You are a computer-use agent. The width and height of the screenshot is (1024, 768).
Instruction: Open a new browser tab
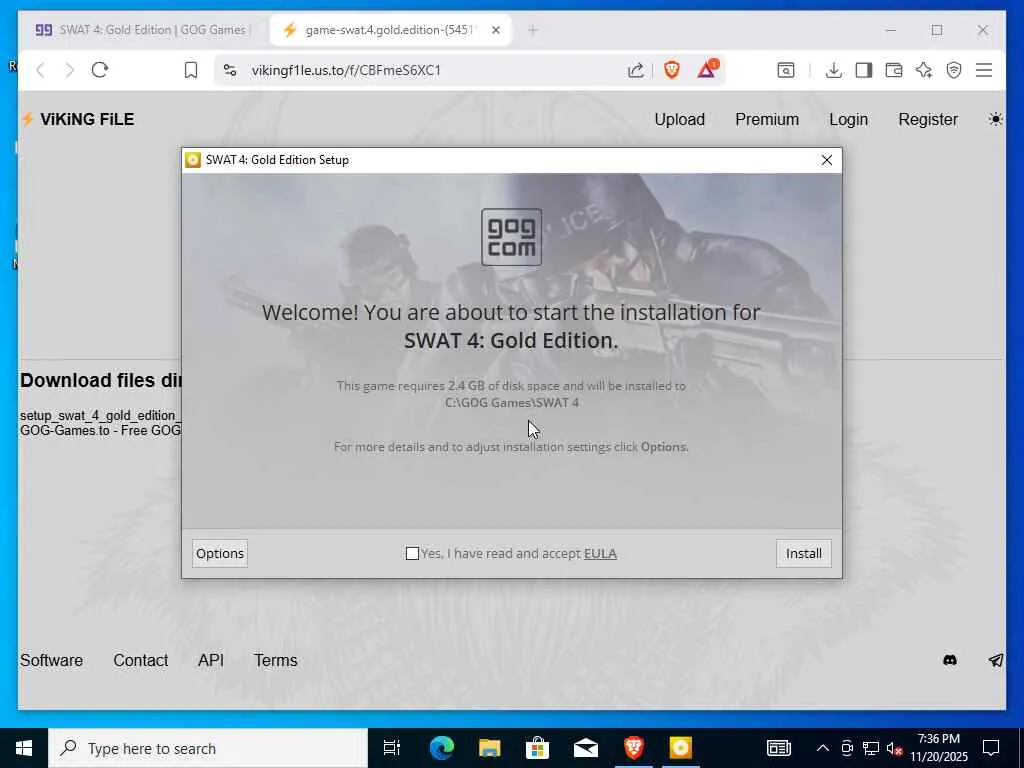(533, 30)
